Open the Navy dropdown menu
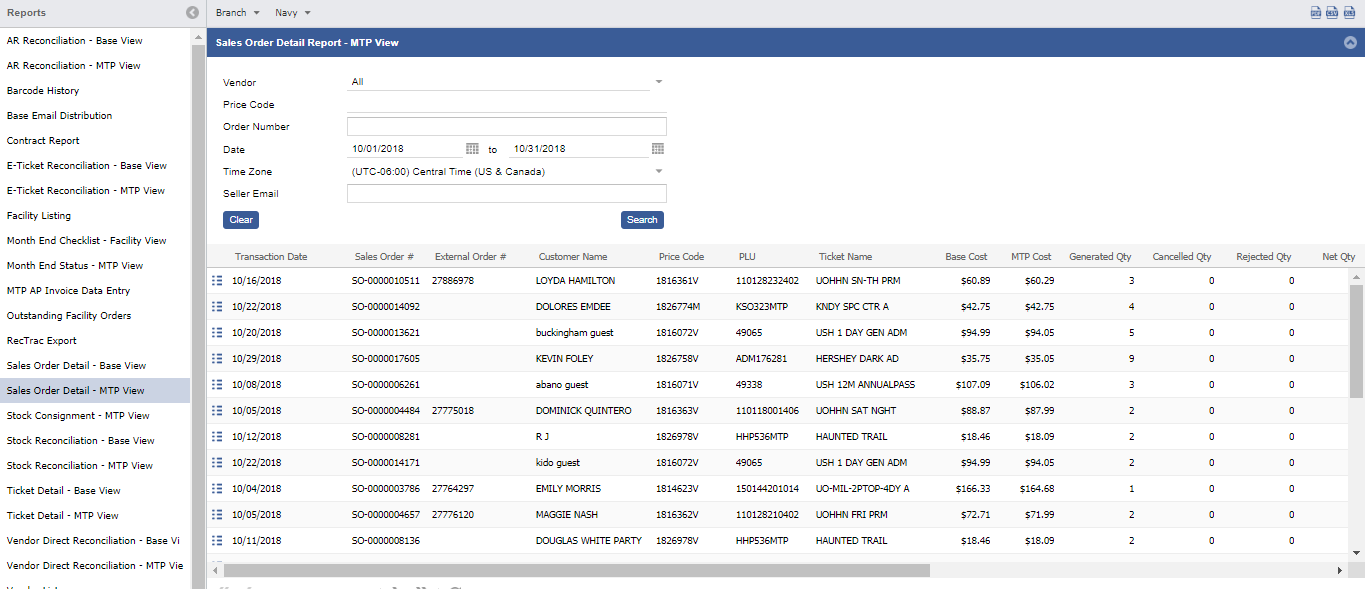 point(293,13)
